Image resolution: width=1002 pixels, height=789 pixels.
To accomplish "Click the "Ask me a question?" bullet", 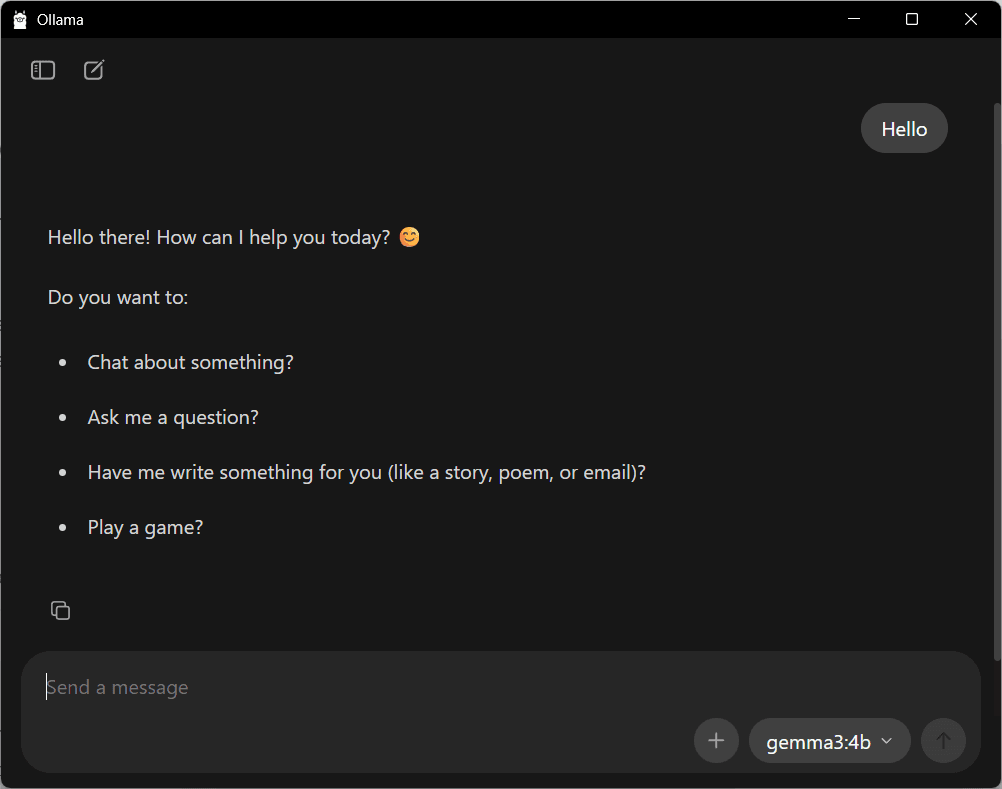I will point(173,417).
